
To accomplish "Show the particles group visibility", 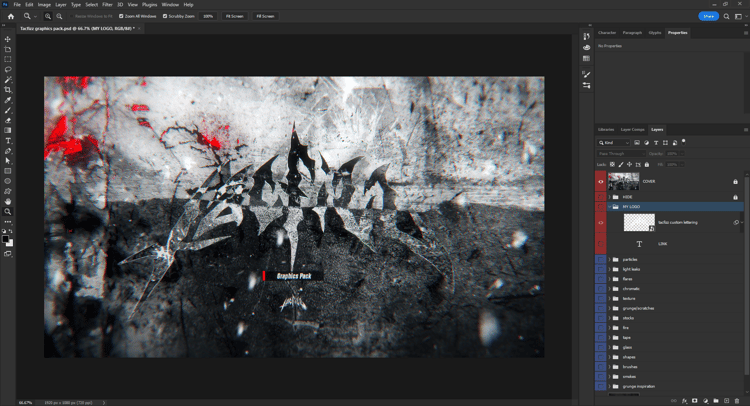I will [601, 260].
